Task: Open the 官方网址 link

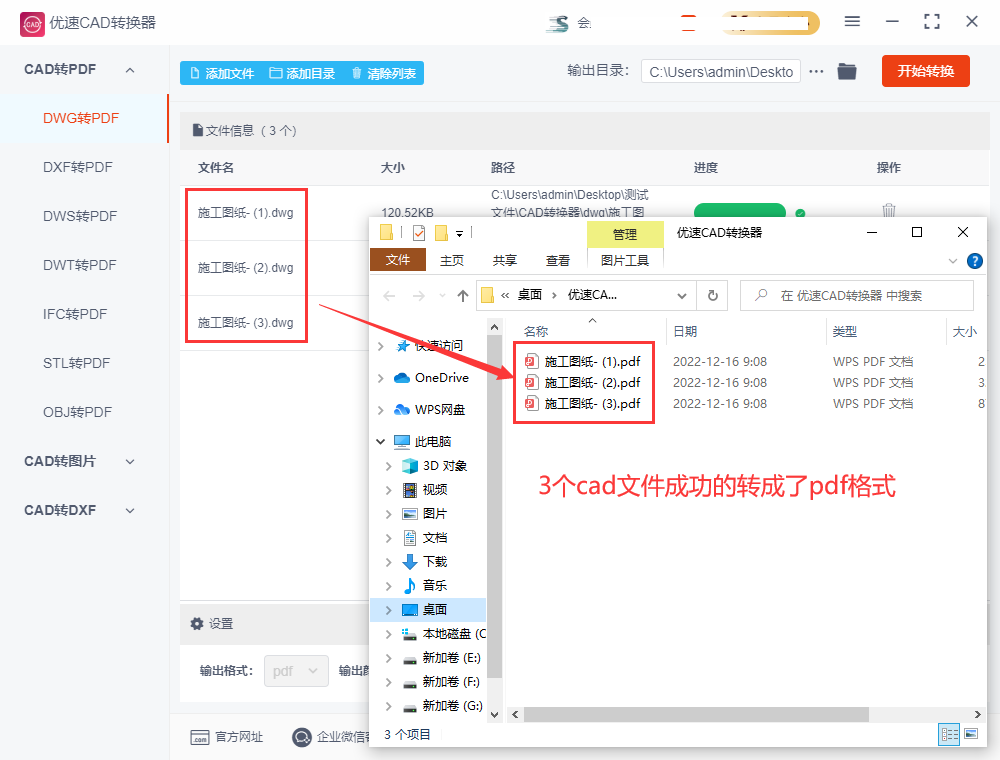Action: [226, 737]
